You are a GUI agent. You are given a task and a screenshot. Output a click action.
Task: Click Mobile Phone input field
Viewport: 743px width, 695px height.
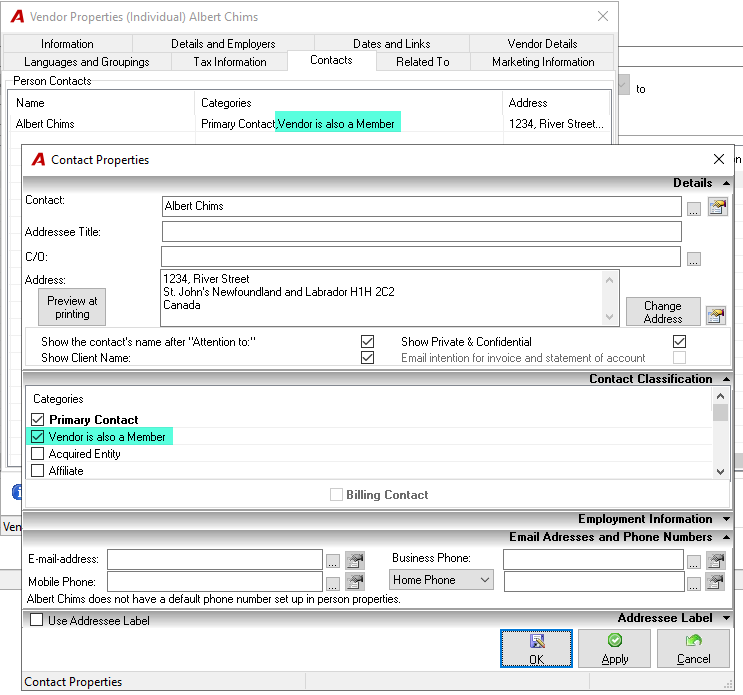pyautogui.click(x=215, y=582)
